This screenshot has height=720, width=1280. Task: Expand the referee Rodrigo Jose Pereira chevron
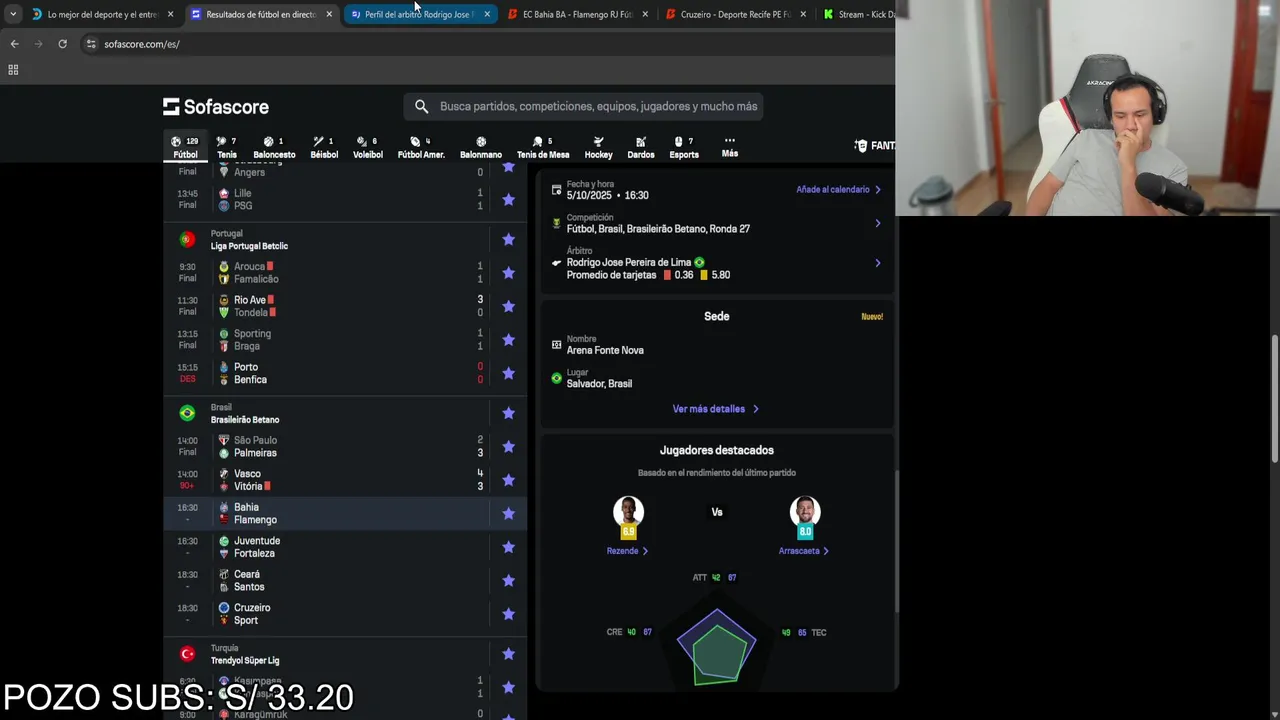pyautogui.click(x=877, y=263)
